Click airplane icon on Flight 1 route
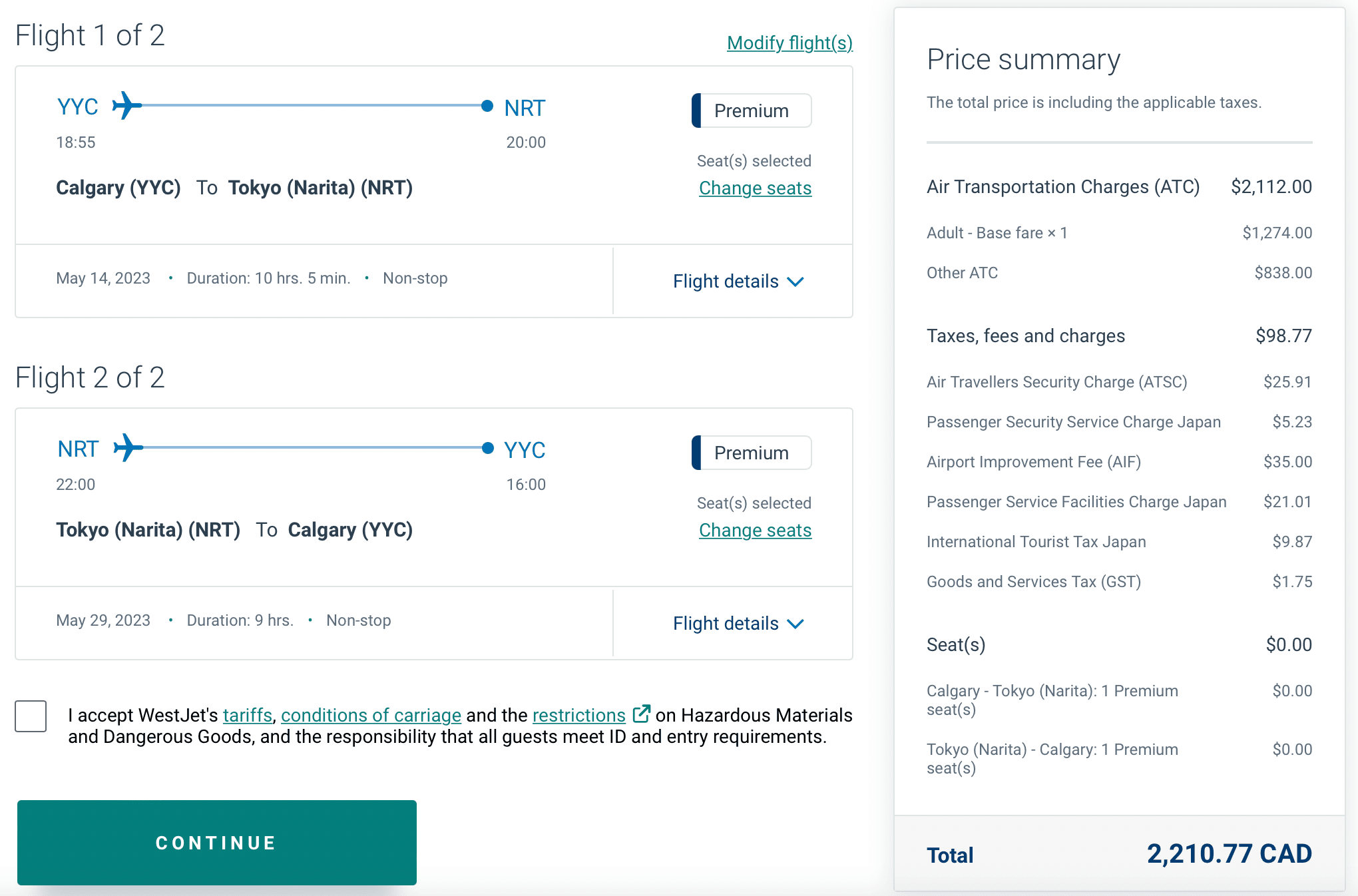 tap(126, 106)
